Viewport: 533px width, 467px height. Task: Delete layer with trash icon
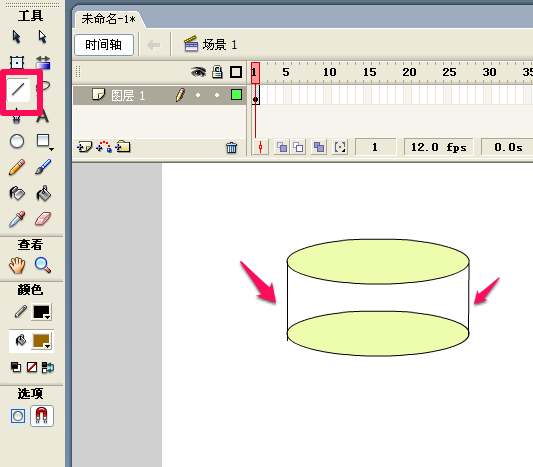pos(231,148)
